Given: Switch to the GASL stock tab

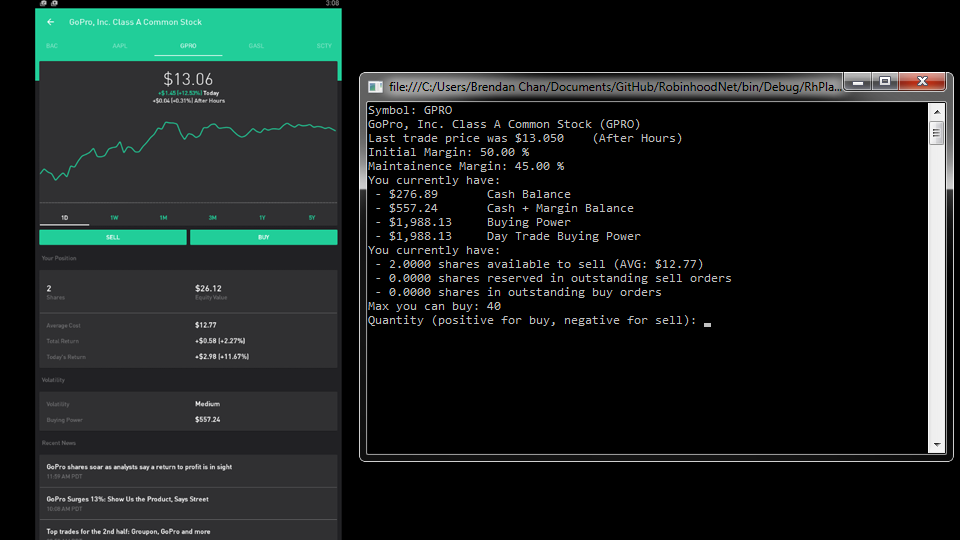Looking at the screenshot, I should (x=256, y=46).
